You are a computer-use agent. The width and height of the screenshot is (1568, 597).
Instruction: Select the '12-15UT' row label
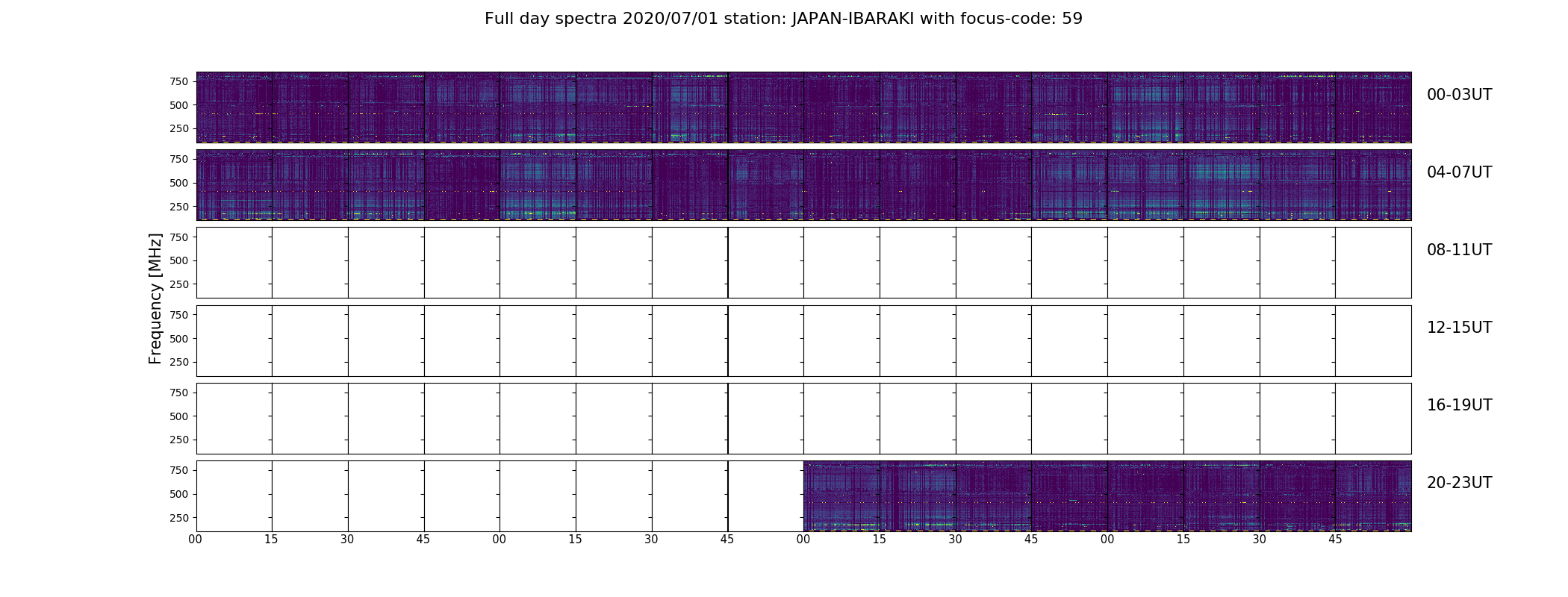click(x=1459, y=328)
